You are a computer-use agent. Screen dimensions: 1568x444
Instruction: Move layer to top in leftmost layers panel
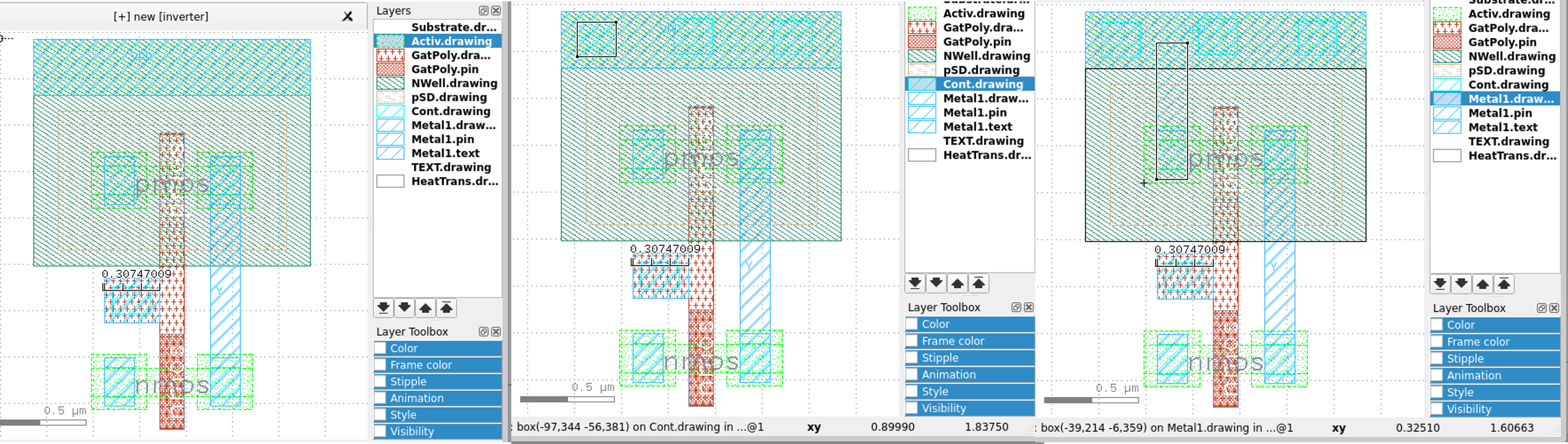coord(446,308)
